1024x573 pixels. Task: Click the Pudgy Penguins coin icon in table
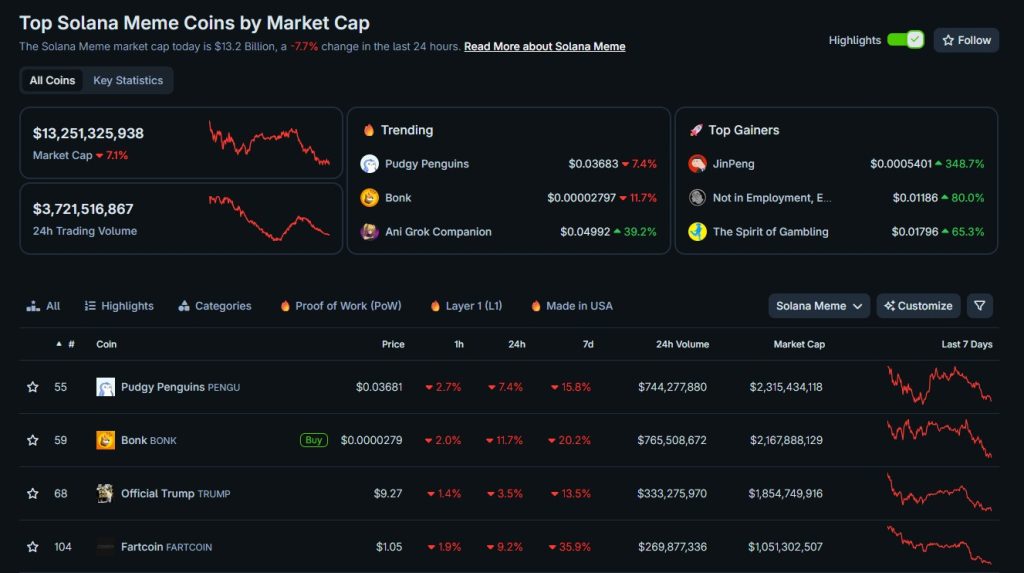(x=105, y=387)
